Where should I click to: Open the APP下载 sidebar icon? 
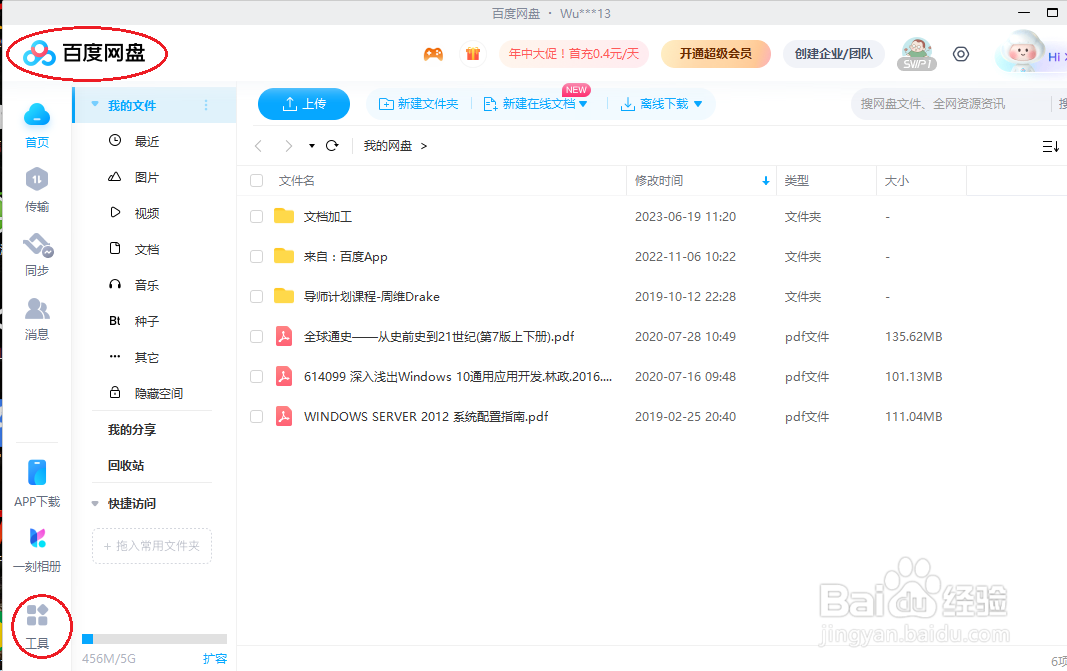pos(37,484)
